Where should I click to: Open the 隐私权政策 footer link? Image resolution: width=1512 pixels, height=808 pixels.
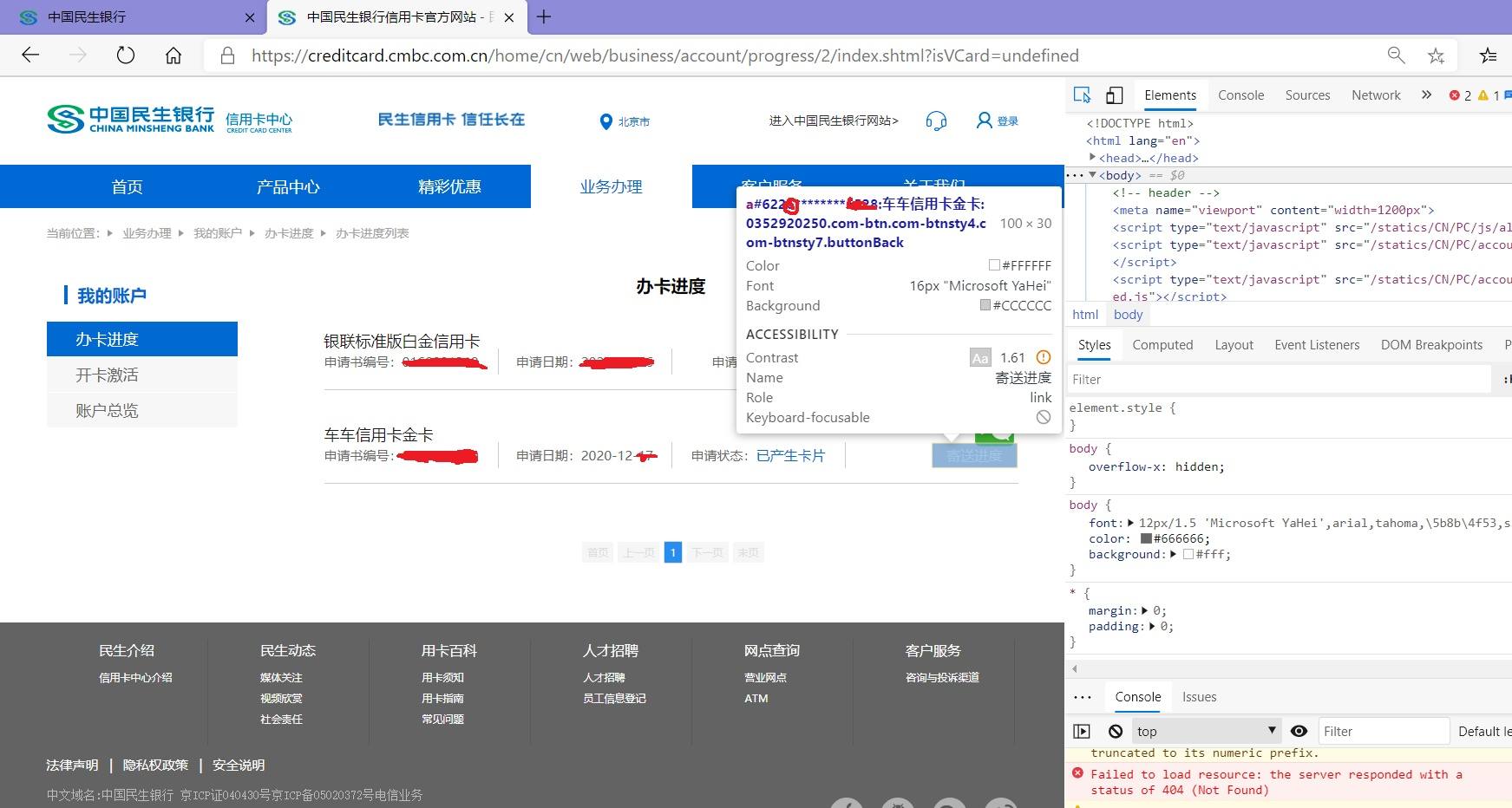click(x=155, y=765)
